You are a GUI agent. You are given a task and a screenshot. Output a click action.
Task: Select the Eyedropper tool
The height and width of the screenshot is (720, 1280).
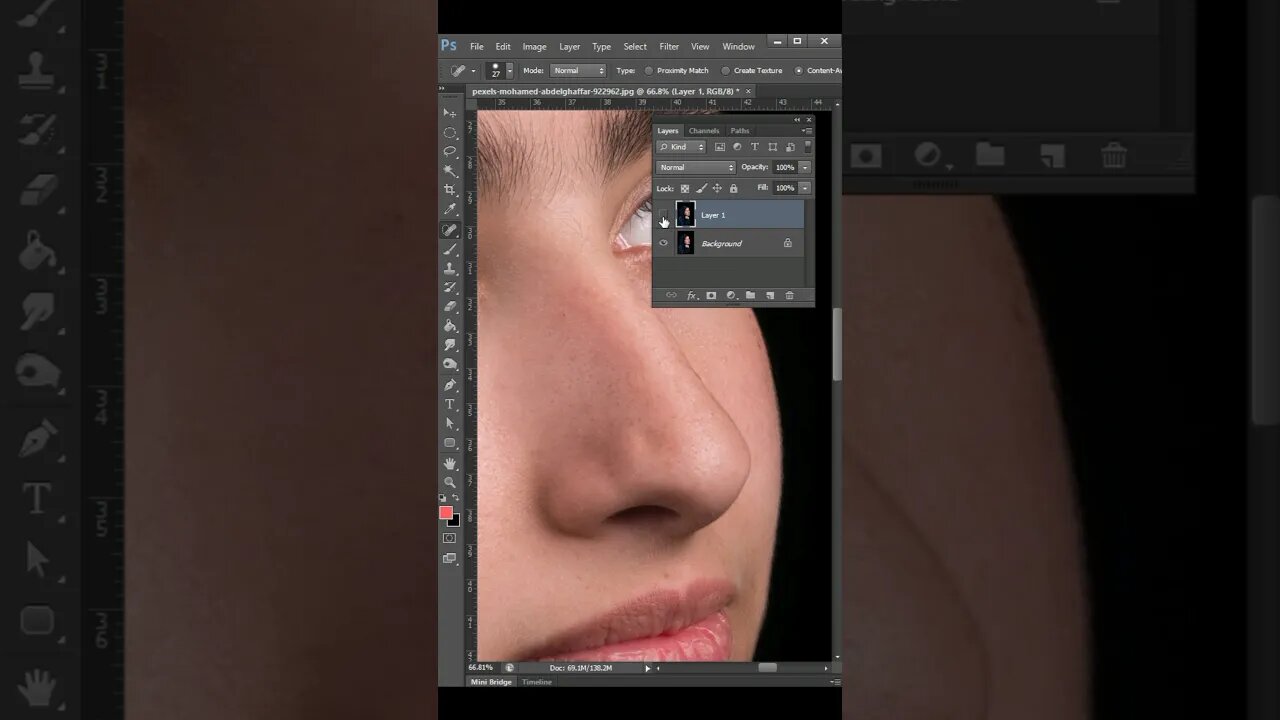click(x=450, y=210)
